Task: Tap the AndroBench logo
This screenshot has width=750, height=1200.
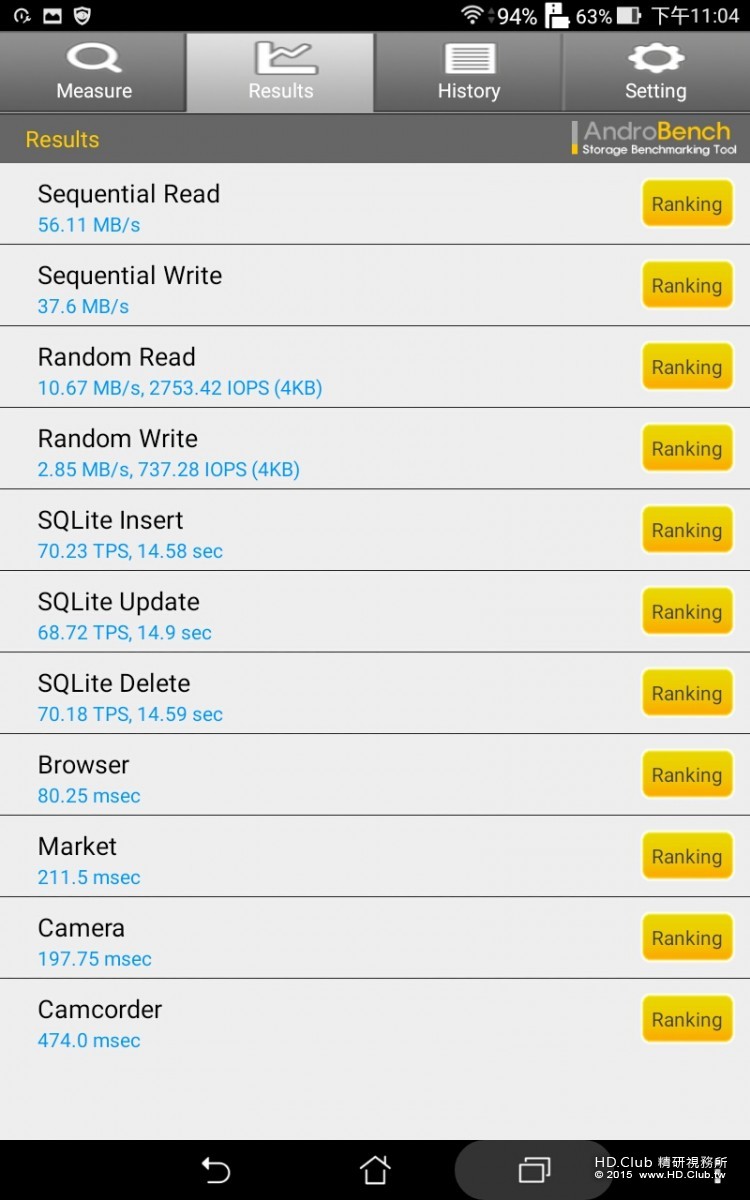Action: pos(657,138)
